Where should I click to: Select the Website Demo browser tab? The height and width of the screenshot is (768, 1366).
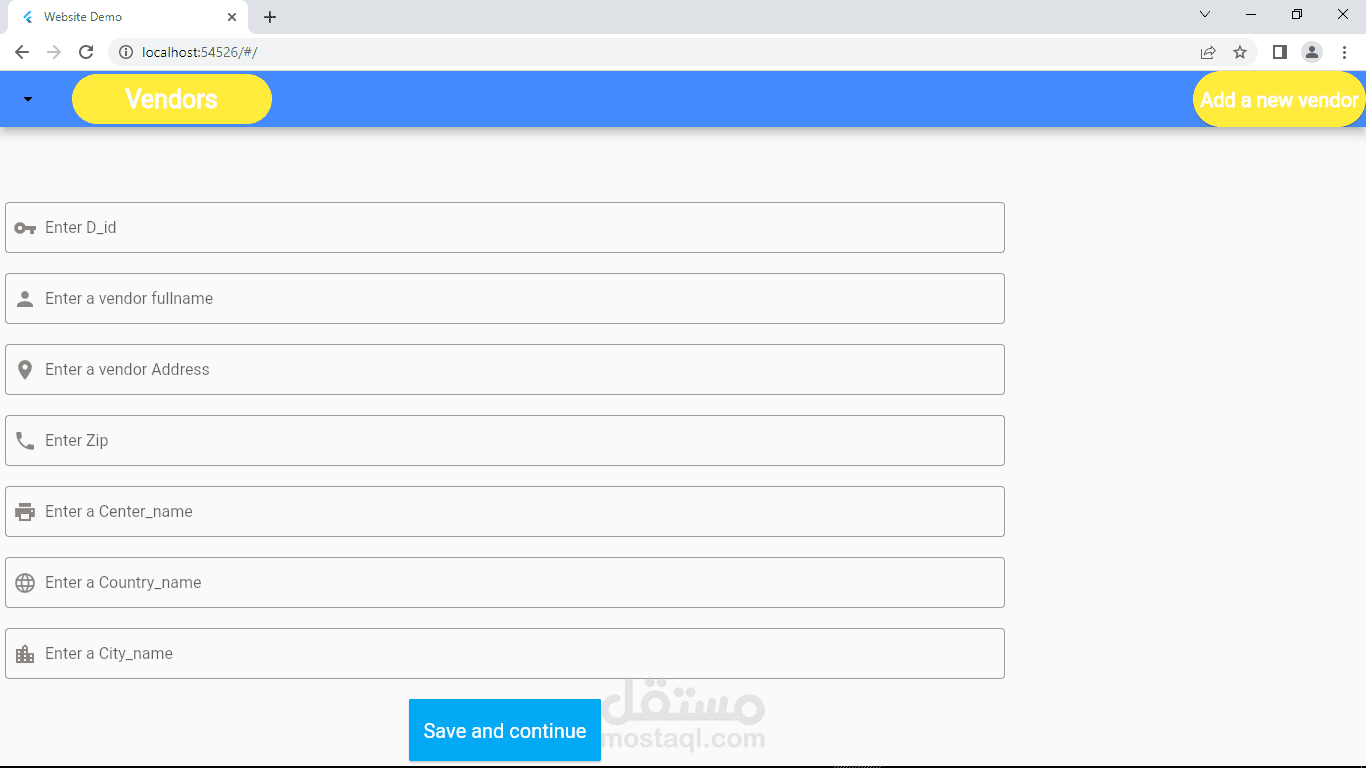120,17
